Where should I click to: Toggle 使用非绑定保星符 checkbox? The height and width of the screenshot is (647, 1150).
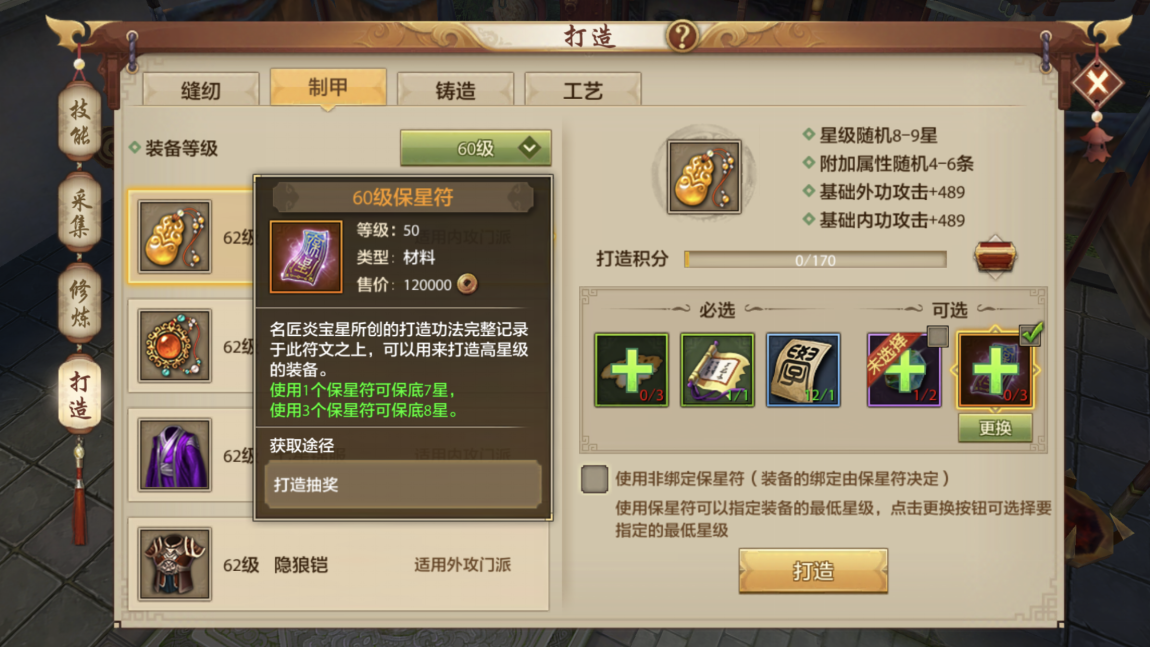[x=594, y=479]
